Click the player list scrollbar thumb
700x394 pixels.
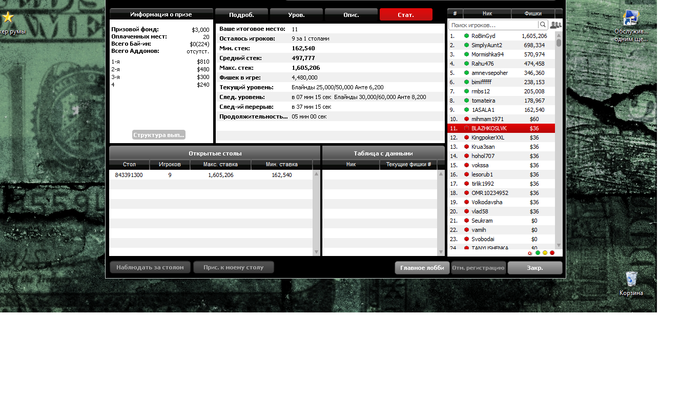[558, 43]
